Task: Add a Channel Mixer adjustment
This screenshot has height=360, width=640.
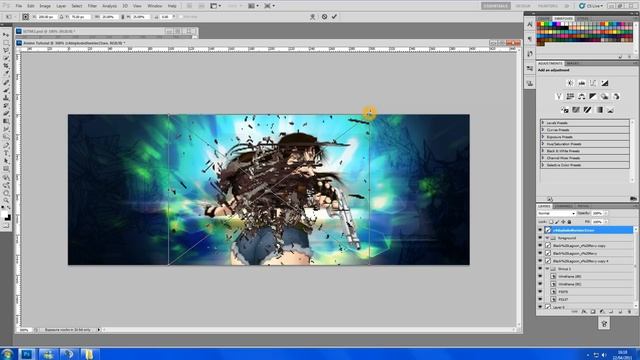Action: [x=616, y=97]
